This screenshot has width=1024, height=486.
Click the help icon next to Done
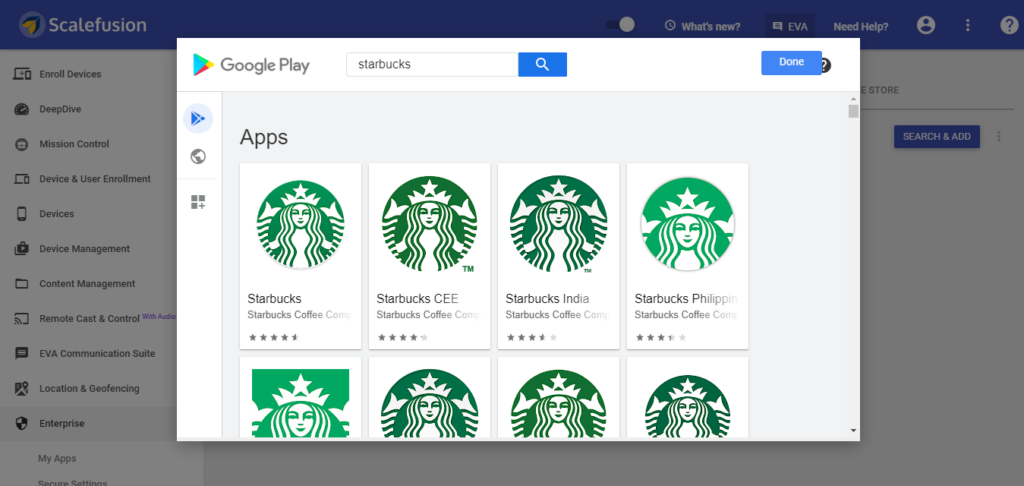[x=825, y=65]
